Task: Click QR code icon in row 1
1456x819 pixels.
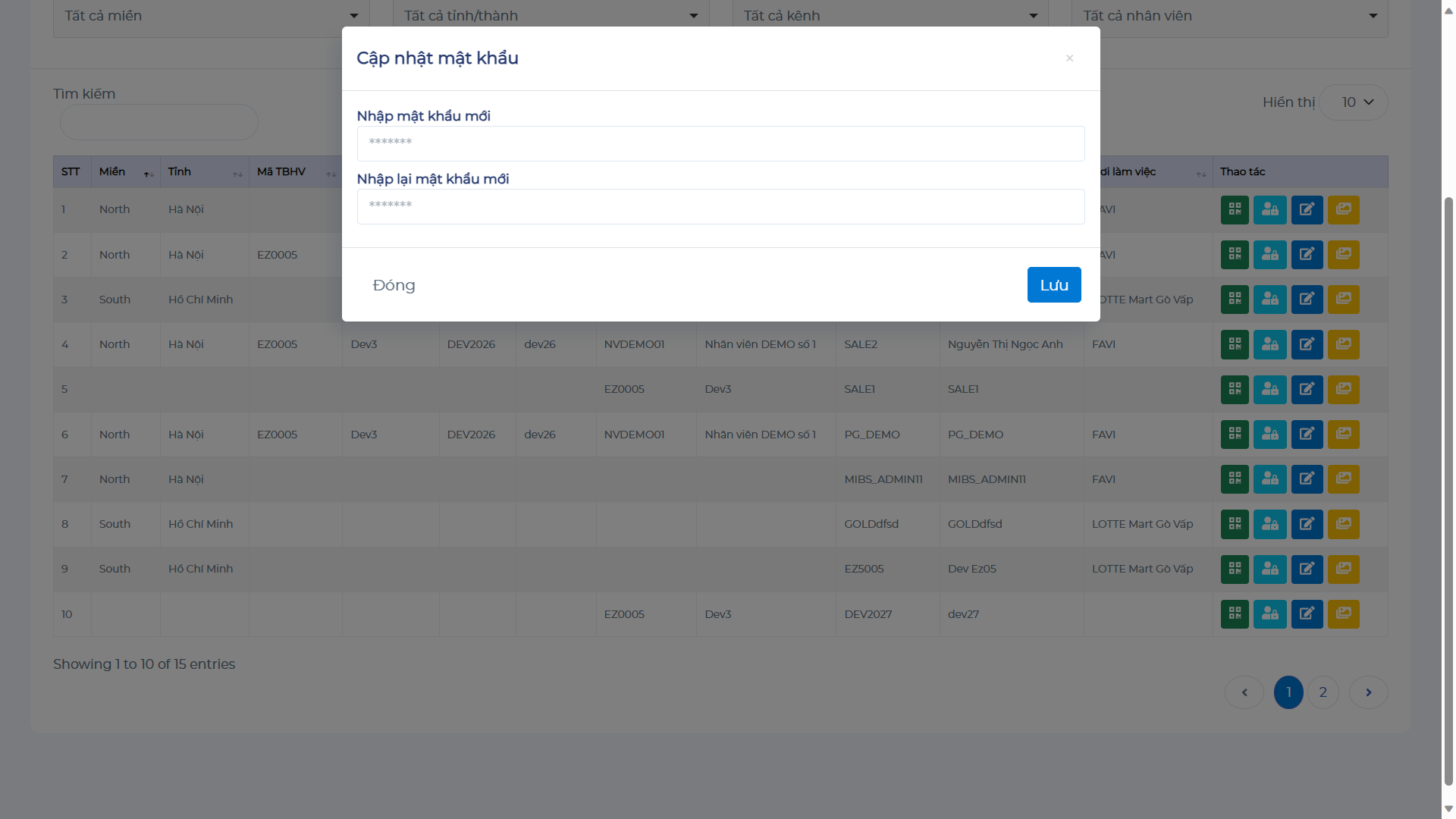Action: pyautogui.click(x=1235, y=210)
